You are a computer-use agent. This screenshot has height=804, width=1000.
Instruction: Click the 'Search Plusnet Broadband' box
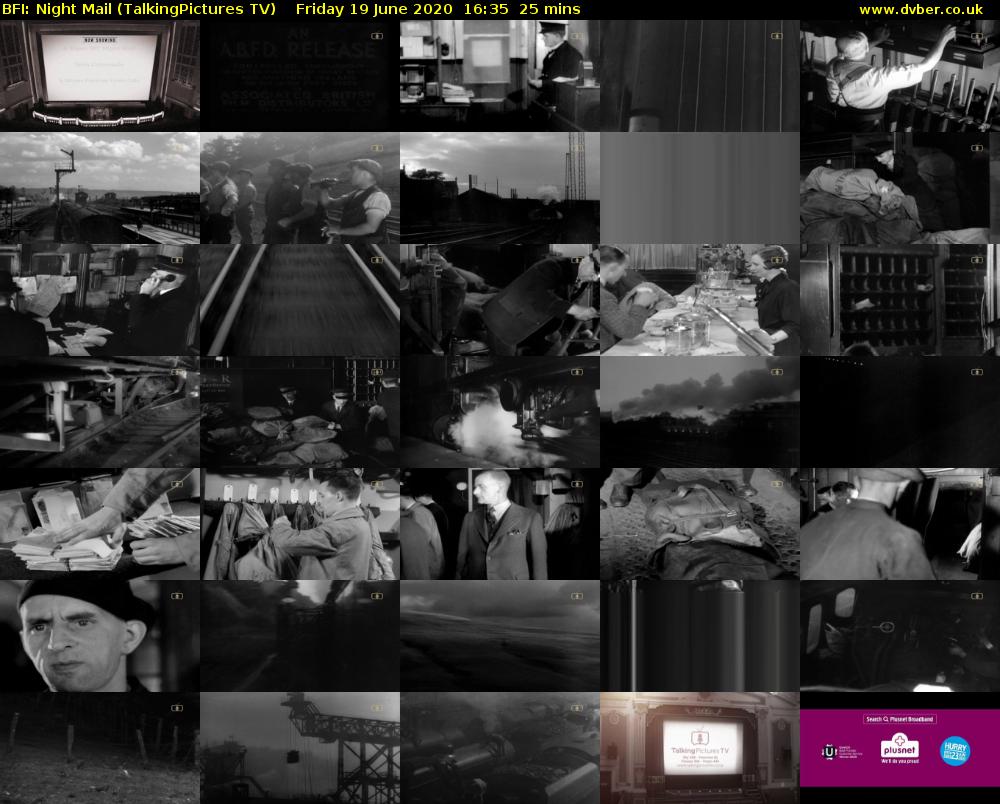[x=900, y=719]
